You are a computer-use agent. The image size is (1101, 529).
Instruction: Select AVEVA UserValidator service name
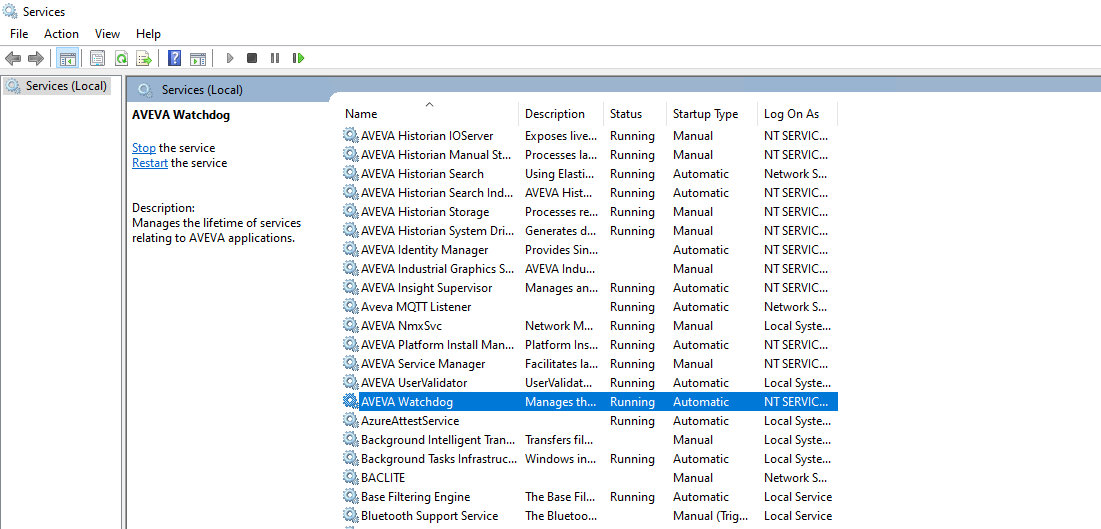414,382
